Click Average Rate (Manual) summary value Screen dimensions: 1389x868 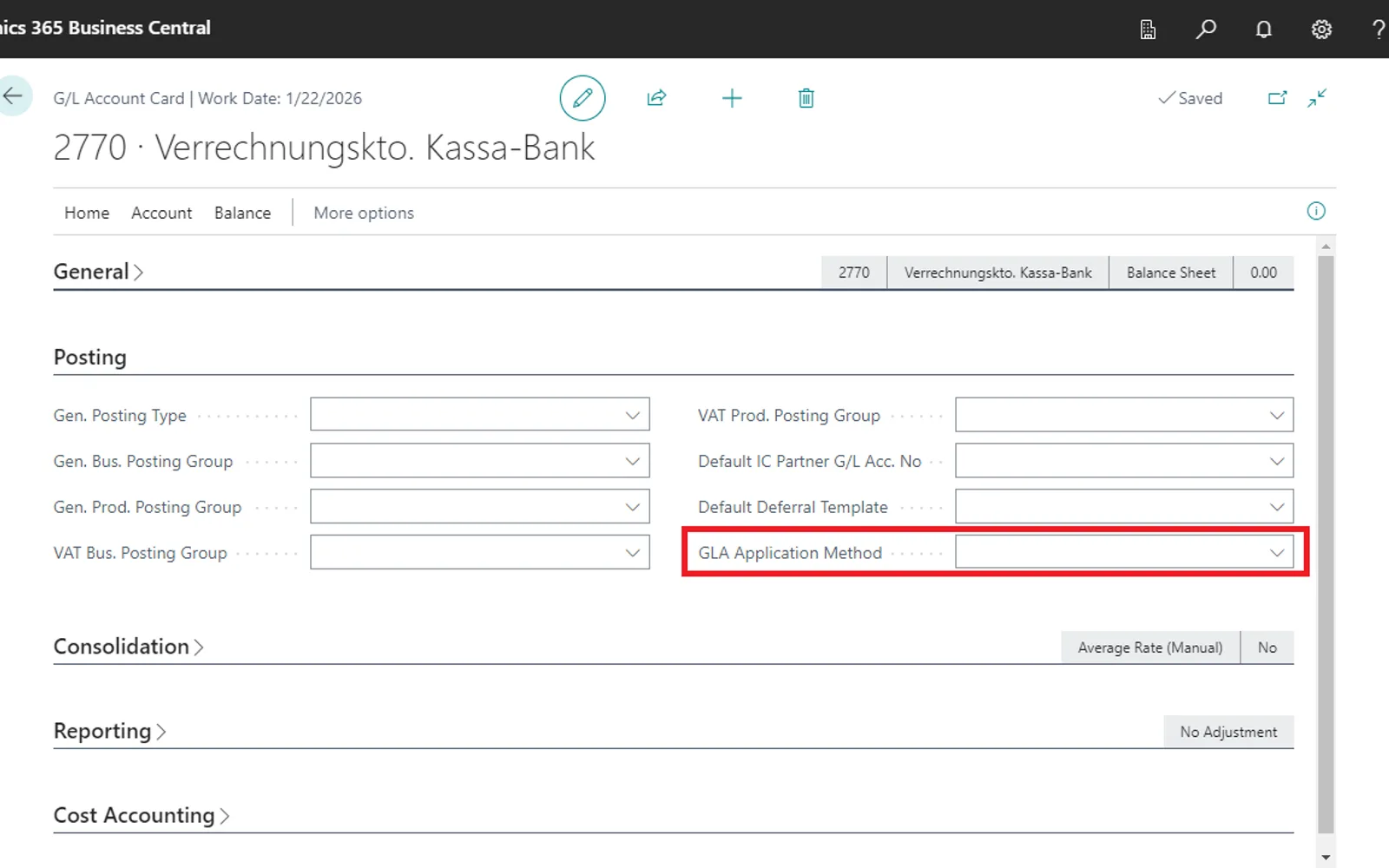(x=1150, y=648)
